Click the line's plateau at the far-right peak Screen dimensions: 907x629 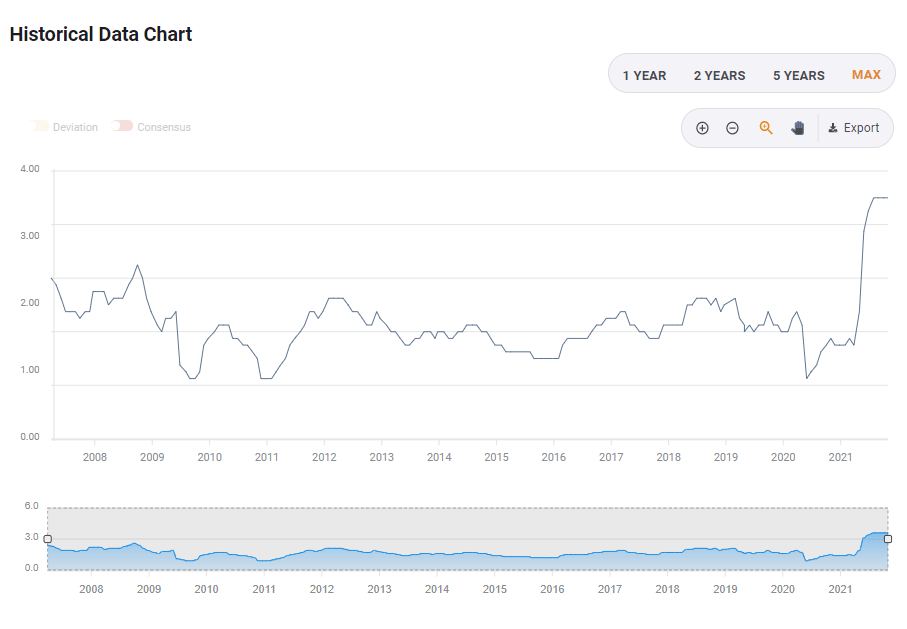click(880, 198)
